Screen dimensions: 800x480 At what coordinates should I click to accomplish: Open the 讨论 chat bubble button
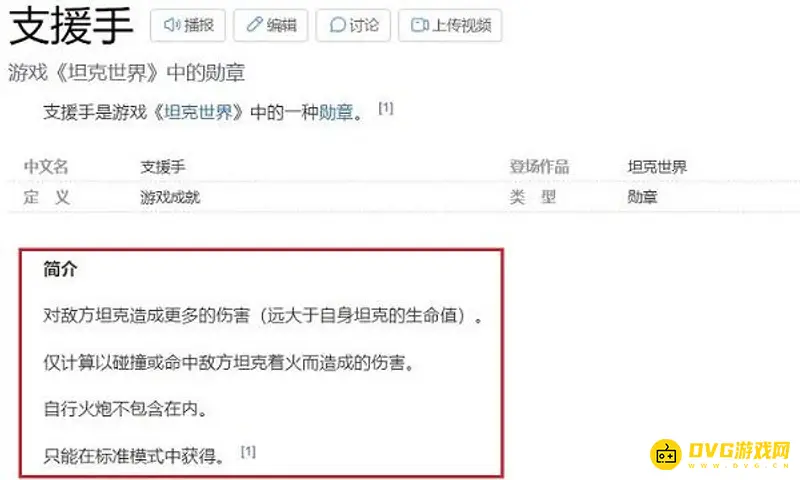click(x=353, y=25)
